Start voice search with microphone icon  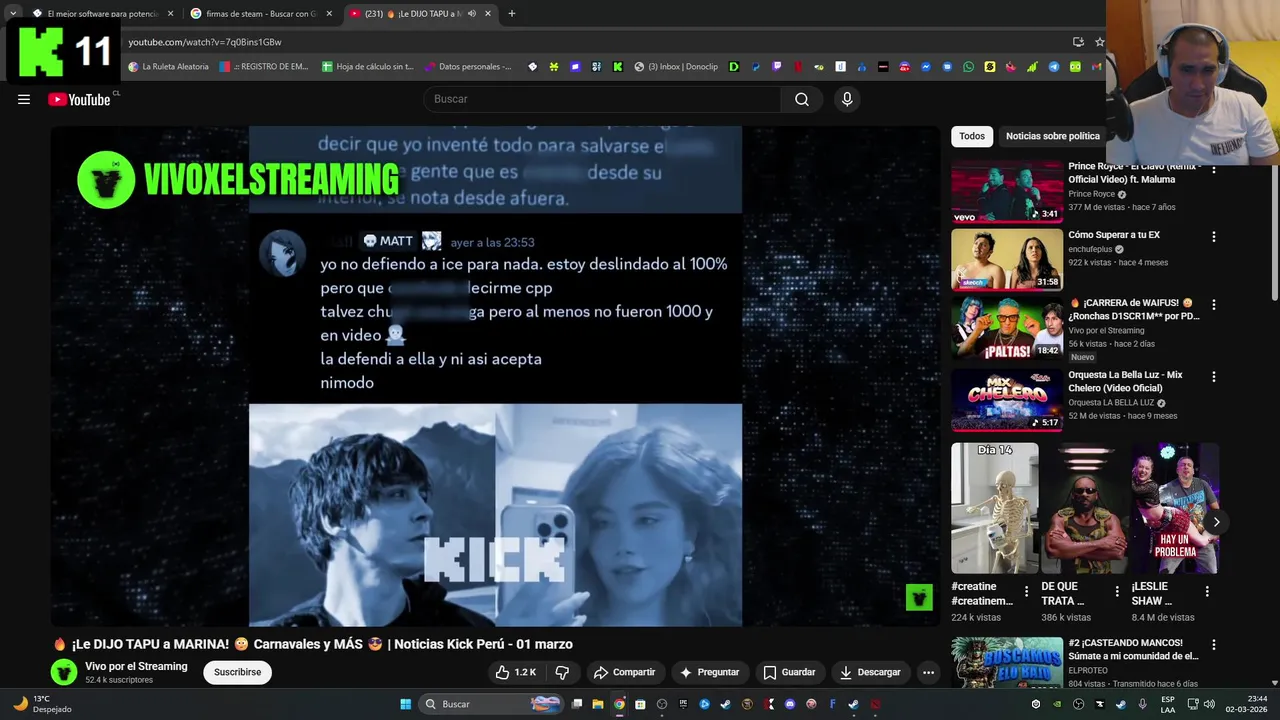coord(847,99)
